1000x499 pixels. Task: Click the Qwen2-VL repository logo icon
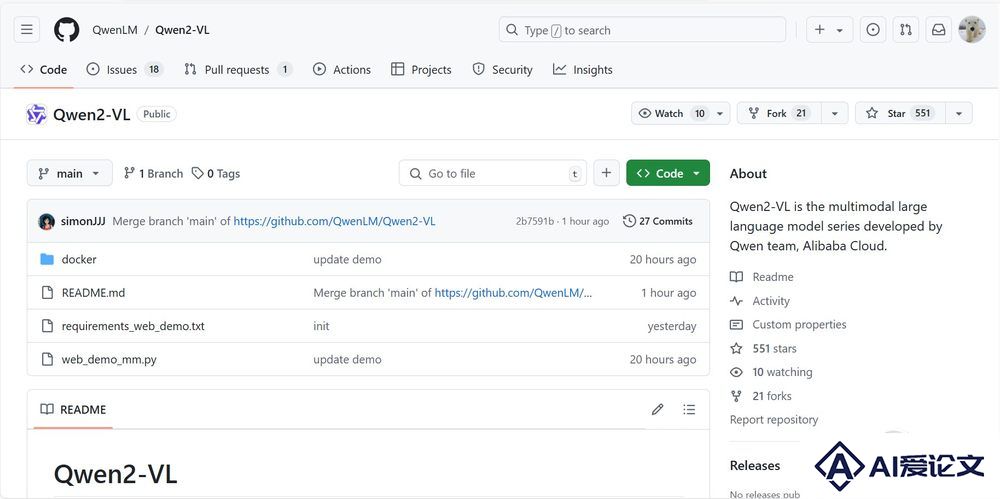(x=36, y=114)
